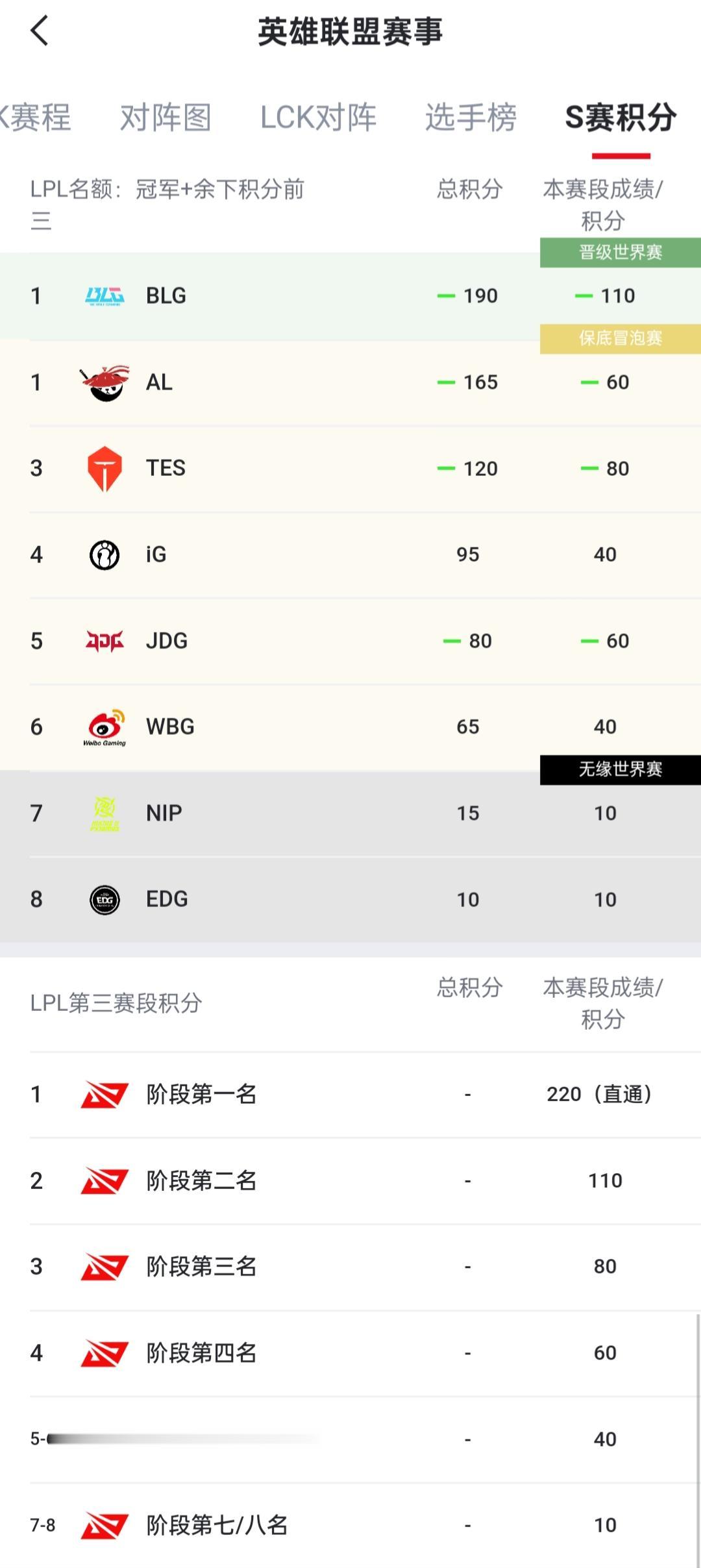Tap the BLG team logo
Screen dimensions: 701x1568
click(x=105, y=296)
